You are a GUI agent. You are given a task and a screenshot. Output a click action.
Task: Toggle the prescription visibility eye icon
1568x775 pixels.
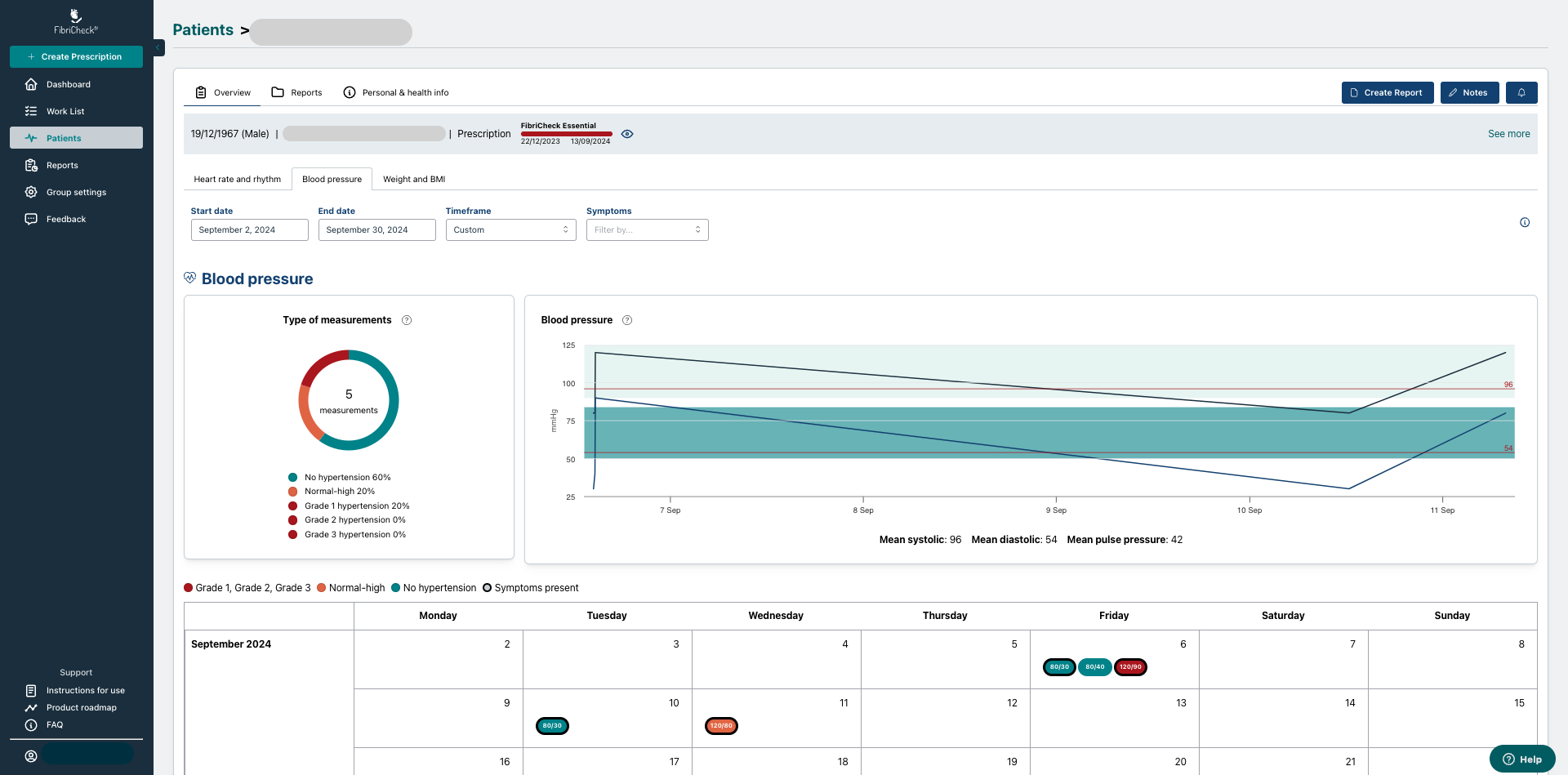pyautogui.click(x=627, y=134)
